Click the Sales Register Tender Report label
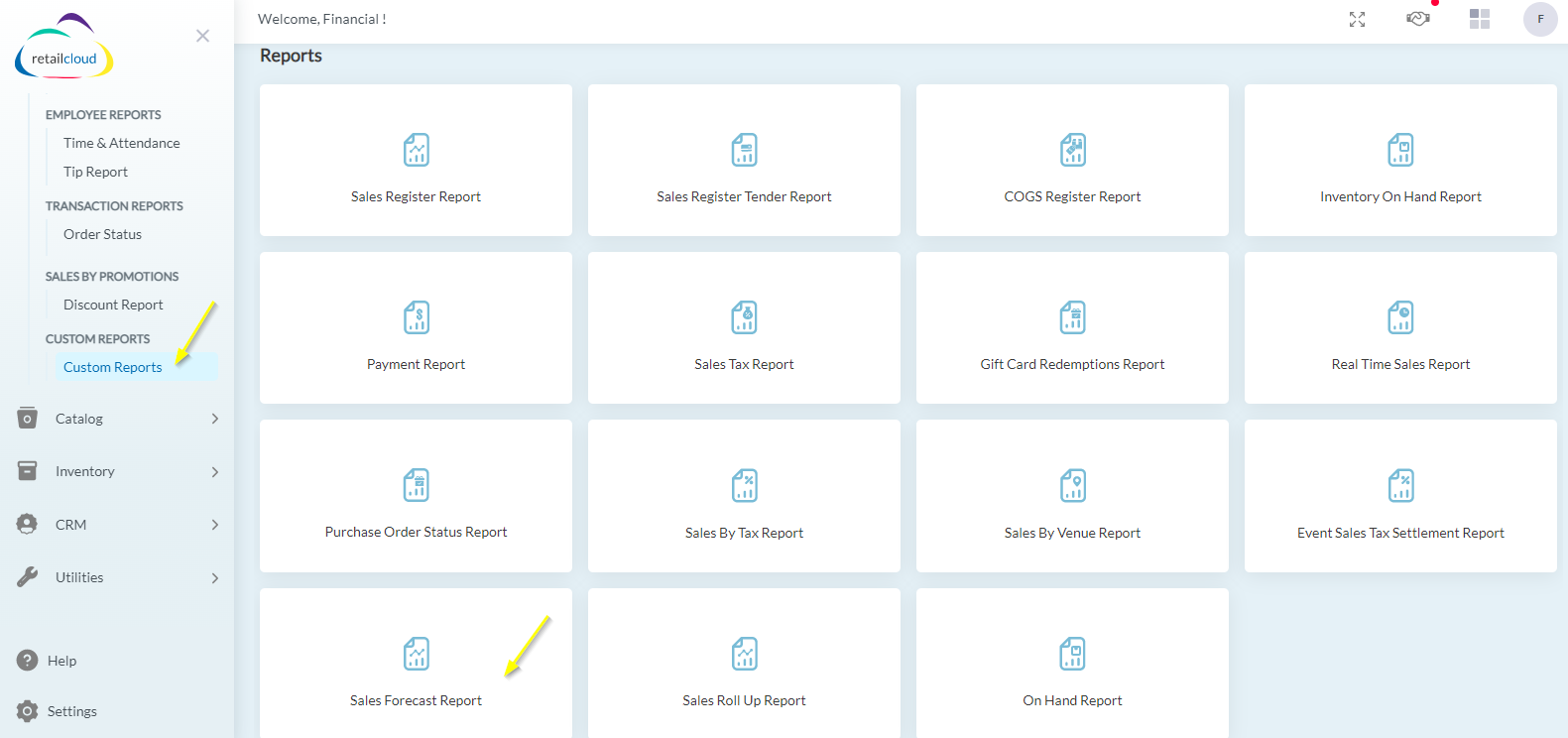Screen dimensions: 1568x738 (744, 196)
